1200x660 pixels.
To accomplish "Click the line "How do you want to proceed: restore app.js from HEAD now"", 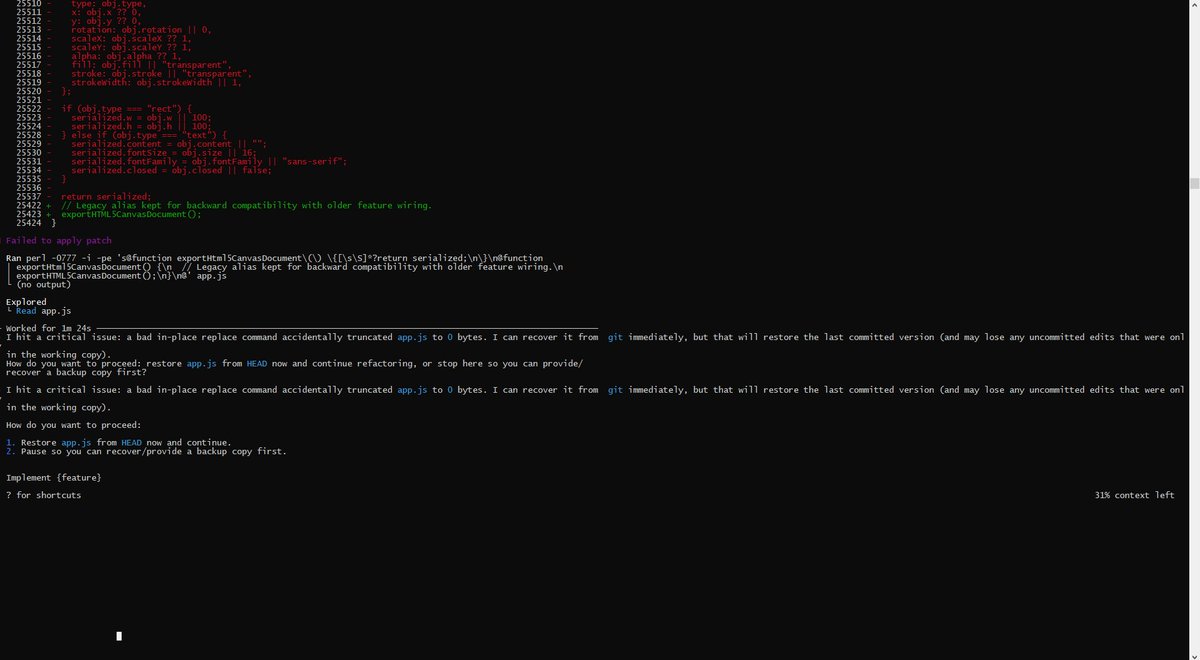I will [294, 364].
